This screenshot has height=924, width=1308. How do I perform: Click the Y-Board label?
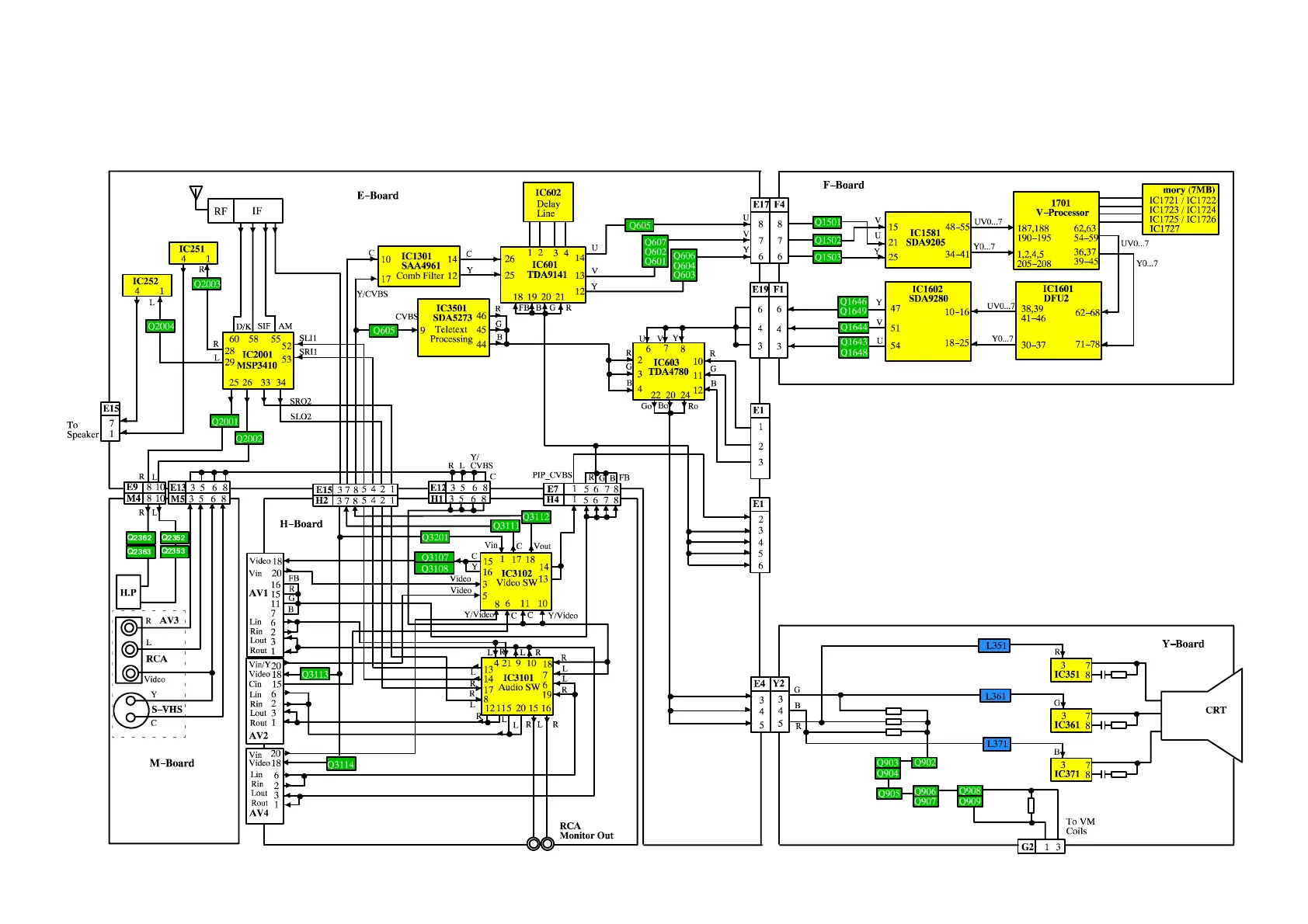point(1183,644)
